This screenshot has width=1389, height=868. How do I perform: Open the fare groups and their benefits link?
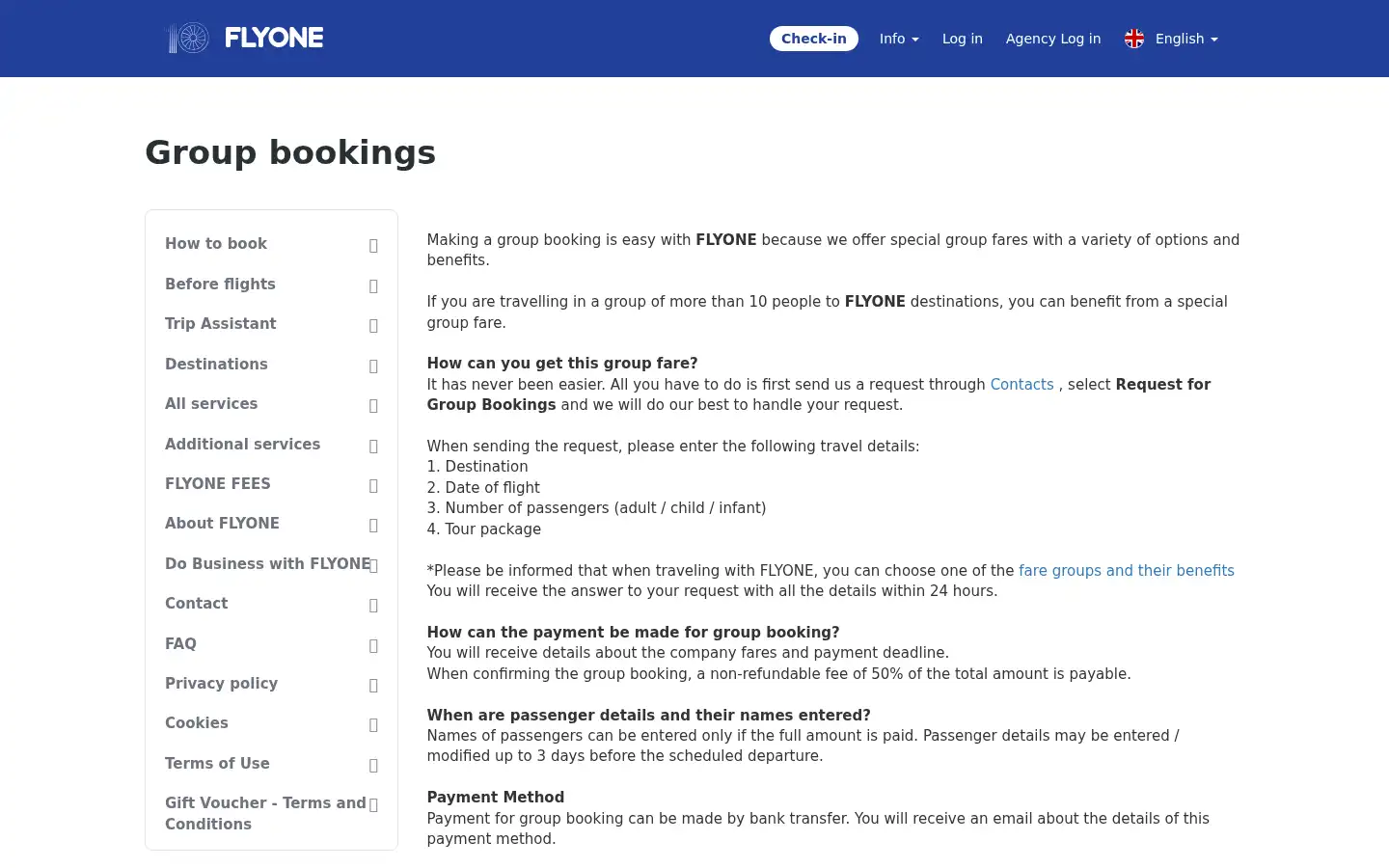point(1126,571)
